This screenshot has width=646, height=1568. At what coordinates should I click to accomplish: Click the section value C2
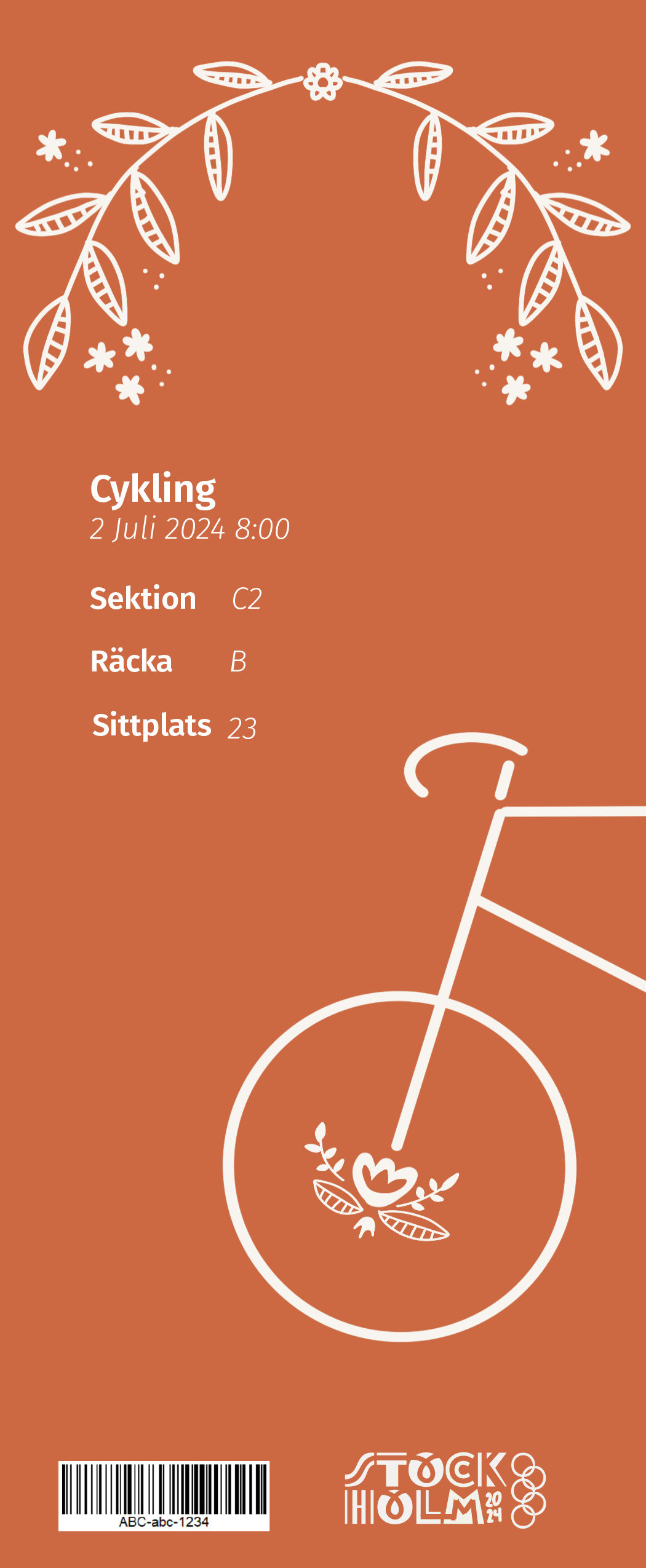tap(247, 599)
